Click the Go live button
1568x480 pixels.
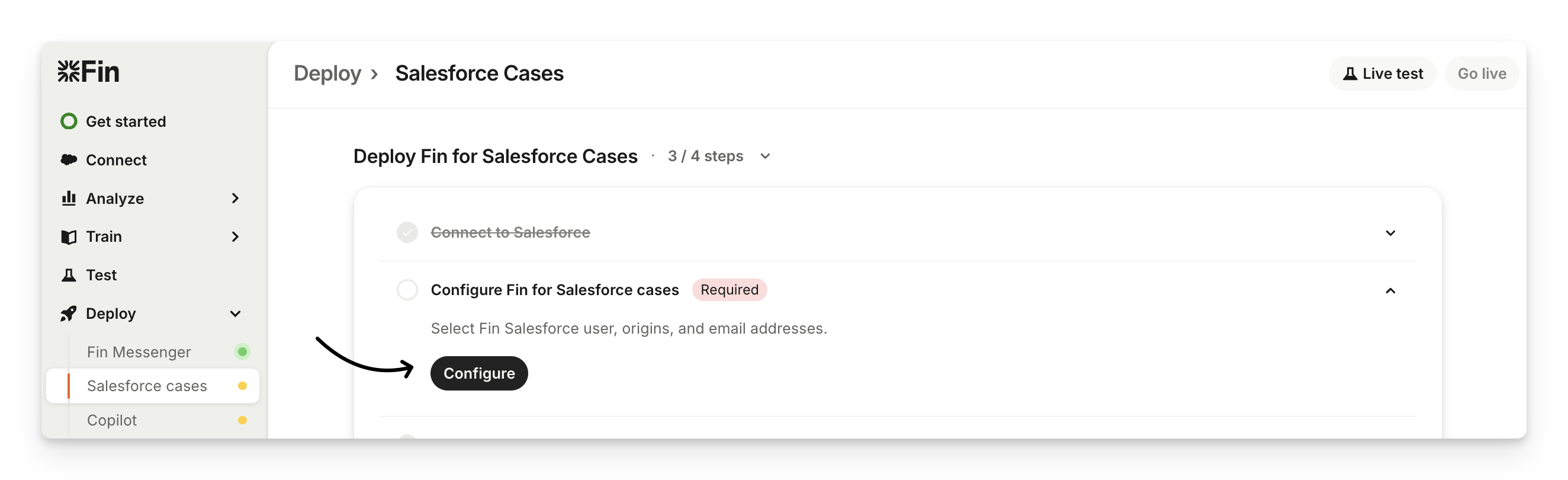click(x=1482, y=73)
